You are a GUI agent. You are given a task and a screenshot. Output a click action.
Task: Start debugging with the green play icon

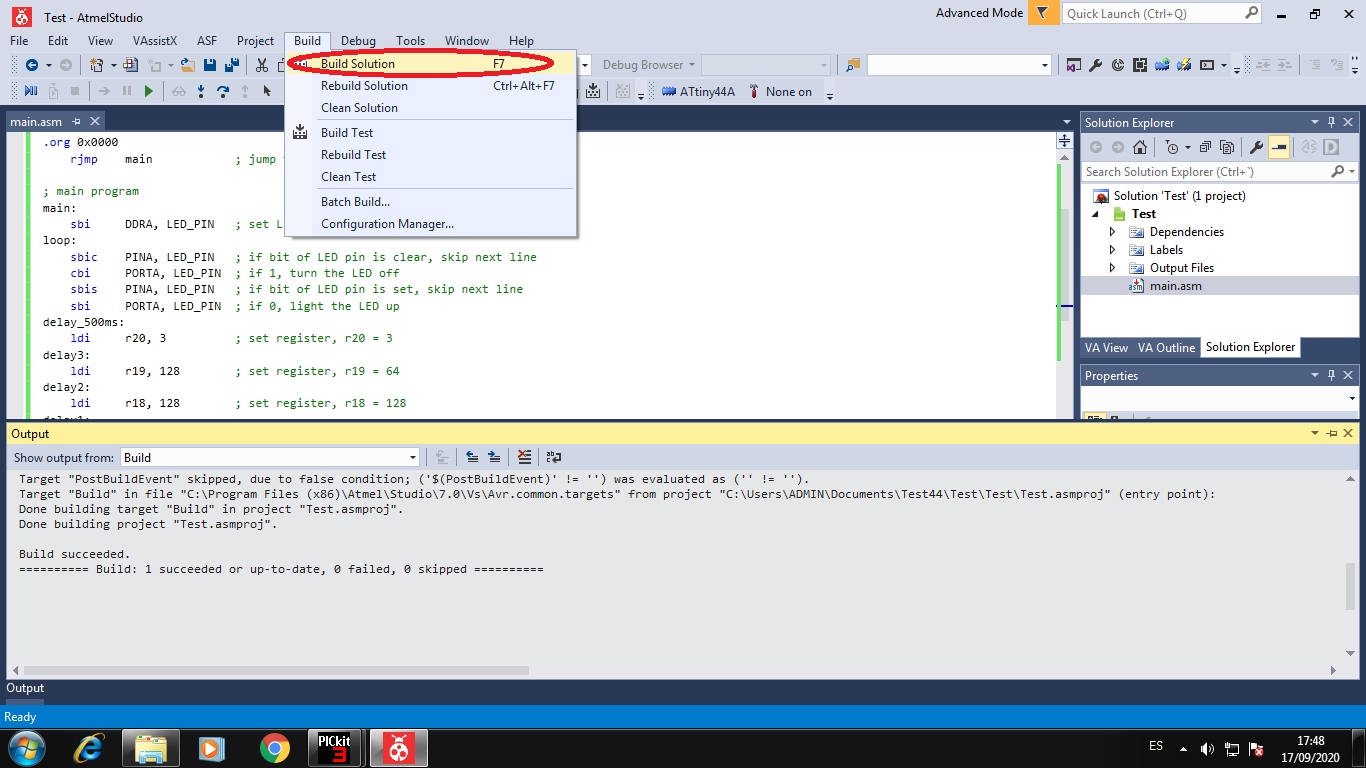149,91
